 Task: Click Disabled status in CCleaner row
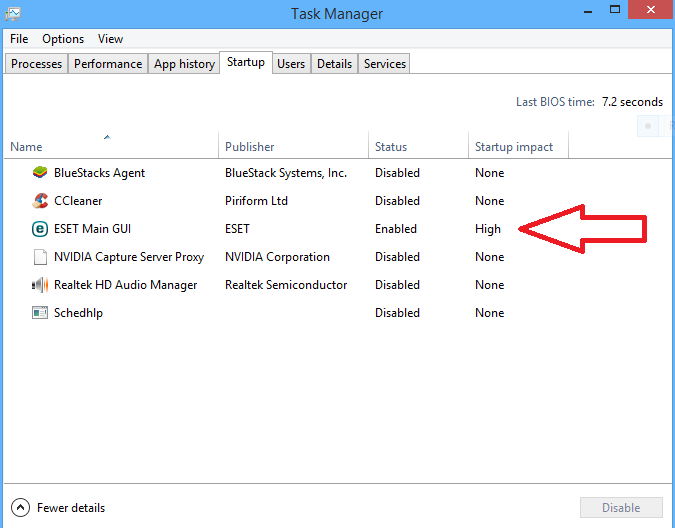point(397,201)
